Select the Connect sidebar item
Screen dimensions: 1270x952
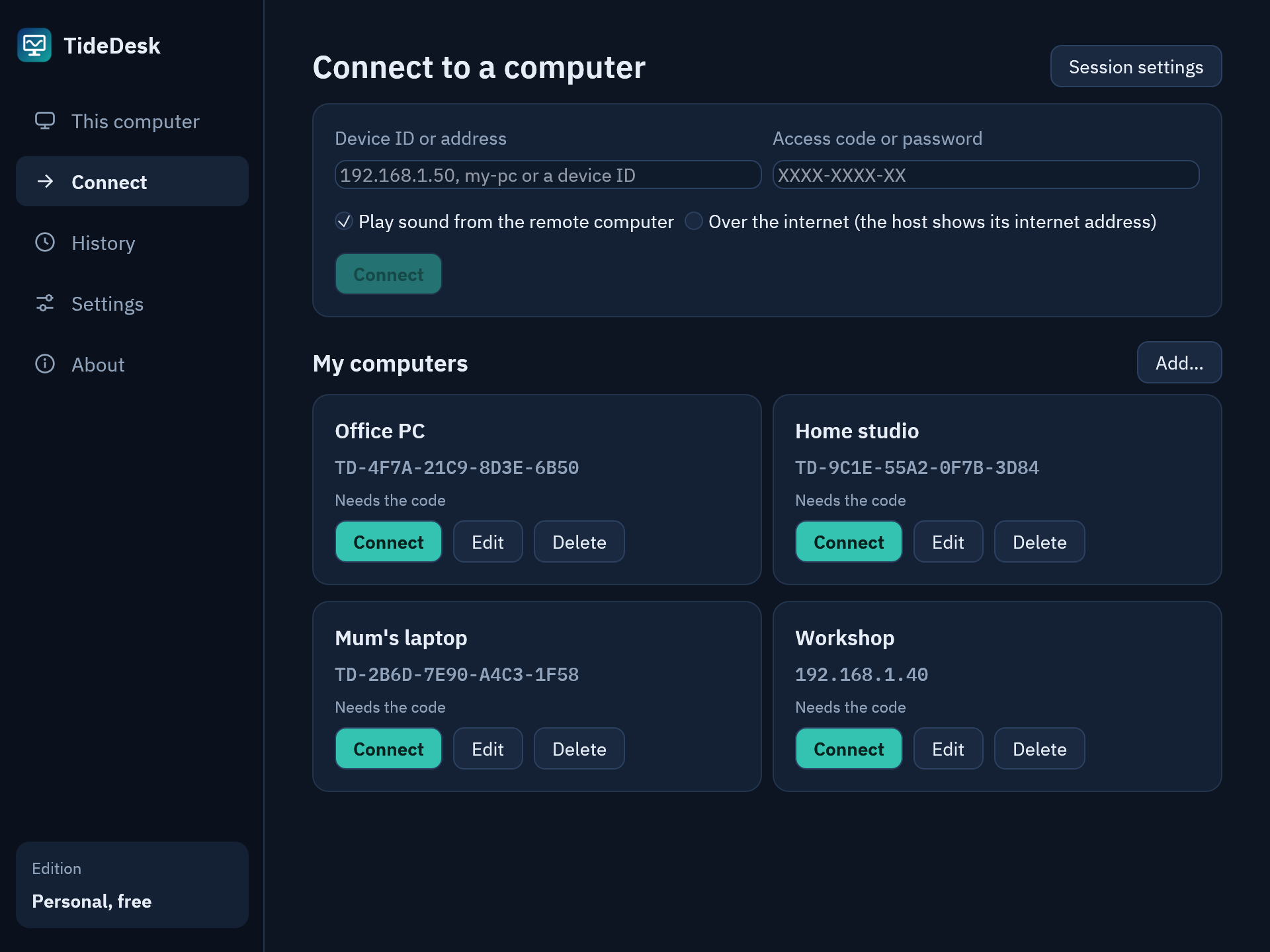(132, 181)
